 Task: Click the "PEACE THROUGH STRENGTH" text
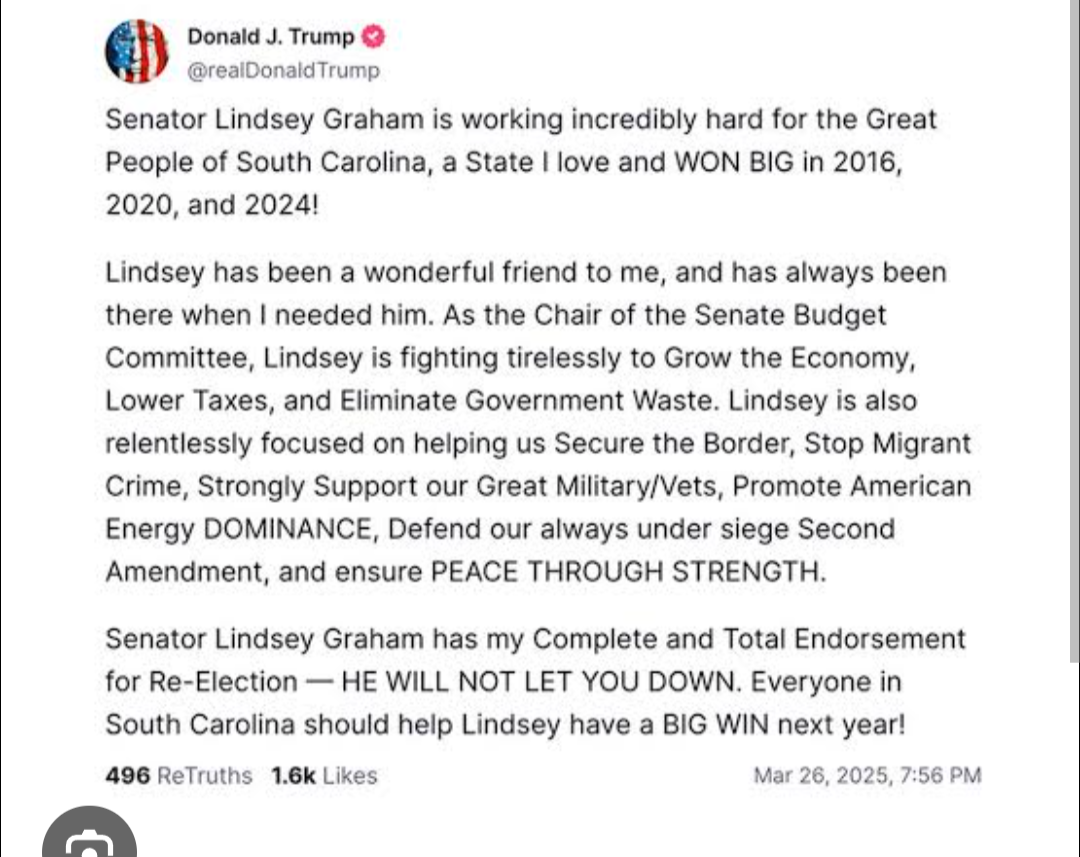coord(628,572)
